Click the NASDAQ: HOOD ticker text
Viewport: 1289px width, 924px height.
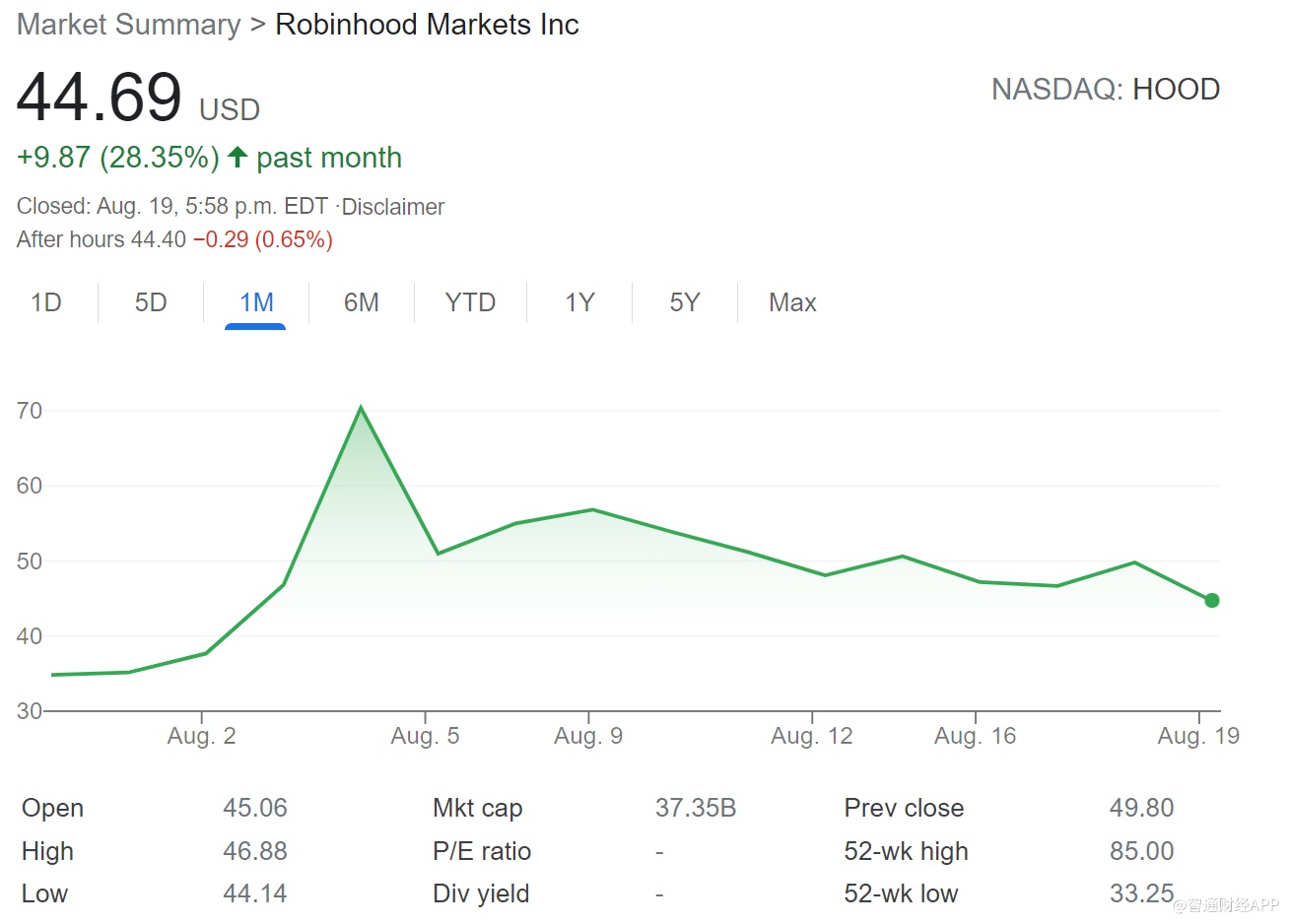coord(1105,90)
